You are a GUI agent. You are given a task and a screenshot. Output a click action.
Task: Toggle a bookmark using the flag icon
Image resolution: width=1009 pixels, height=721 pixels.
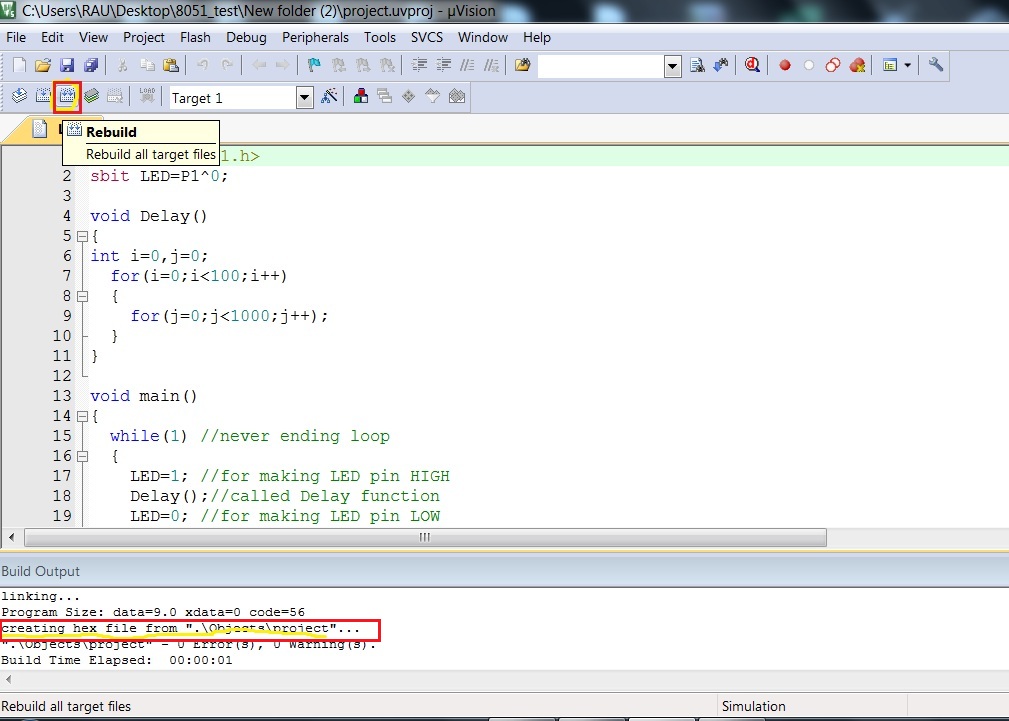(314, 64)
